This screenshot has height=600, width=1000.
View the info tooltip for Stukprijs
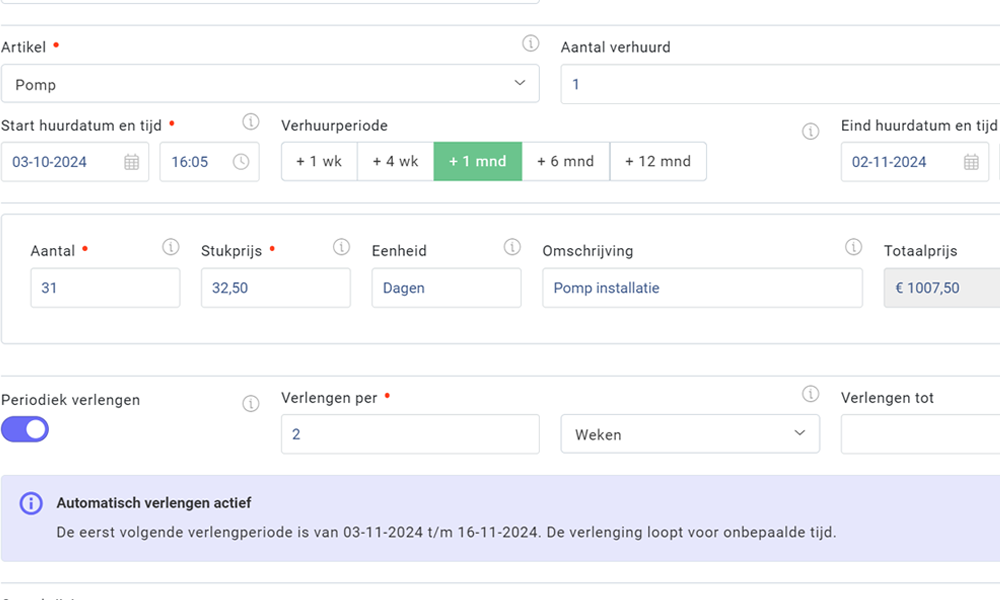coord(341,246)
